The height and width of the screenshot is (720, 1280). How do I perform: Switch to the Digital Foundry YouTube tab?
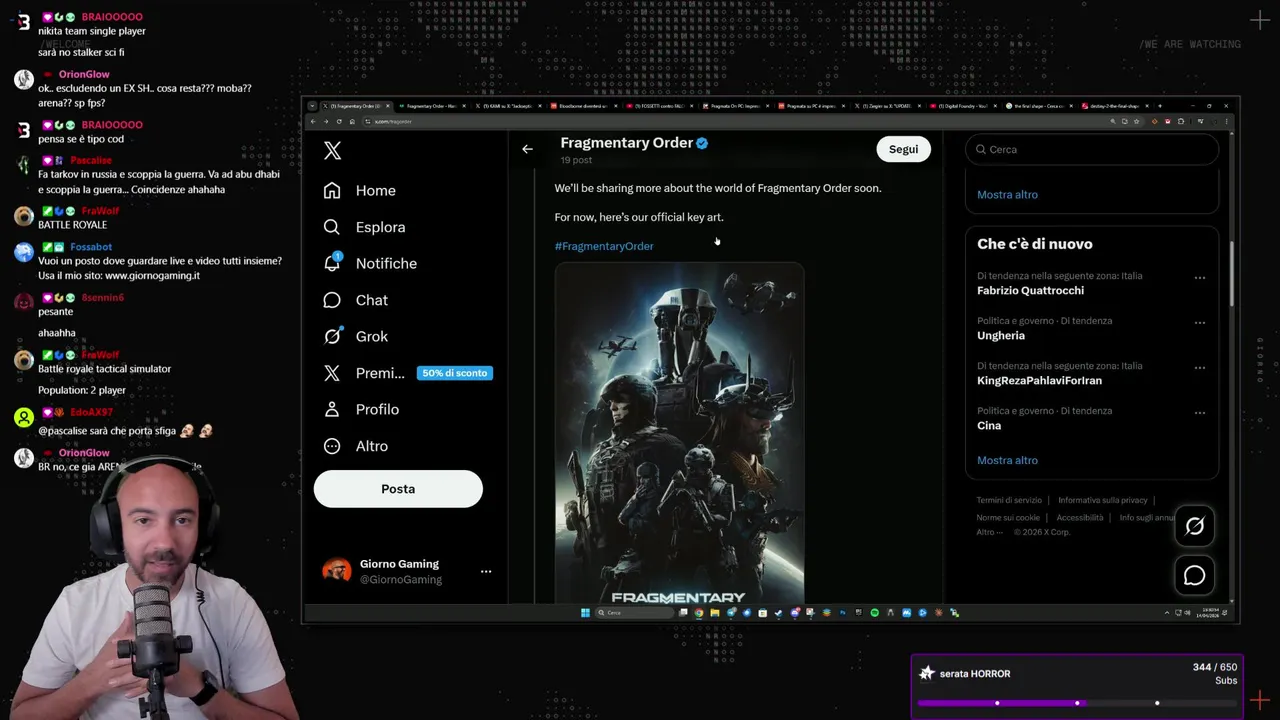961,106
